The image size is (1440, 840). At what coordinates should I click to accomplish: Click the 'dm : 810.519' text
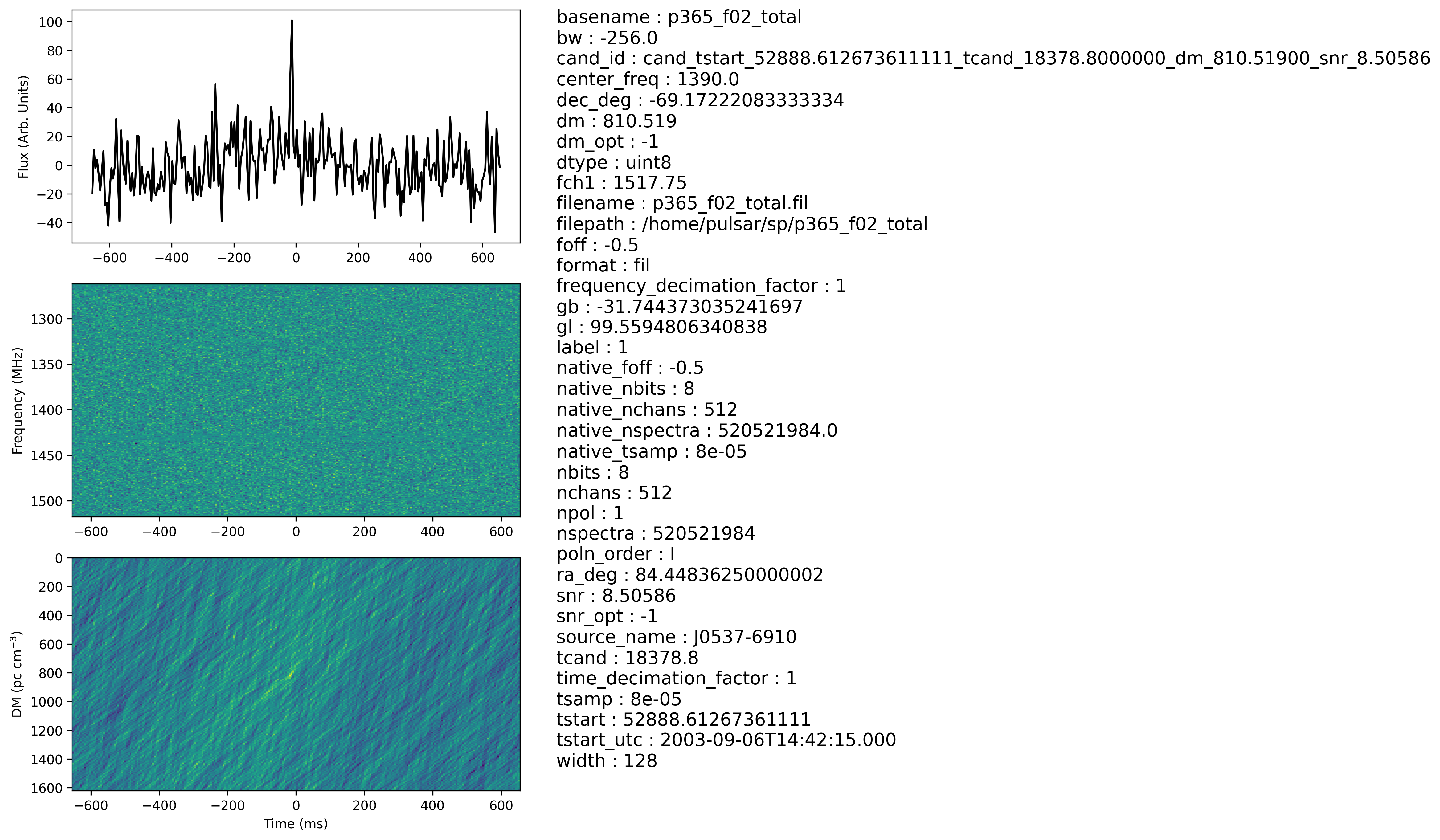(x=616, y=121)
